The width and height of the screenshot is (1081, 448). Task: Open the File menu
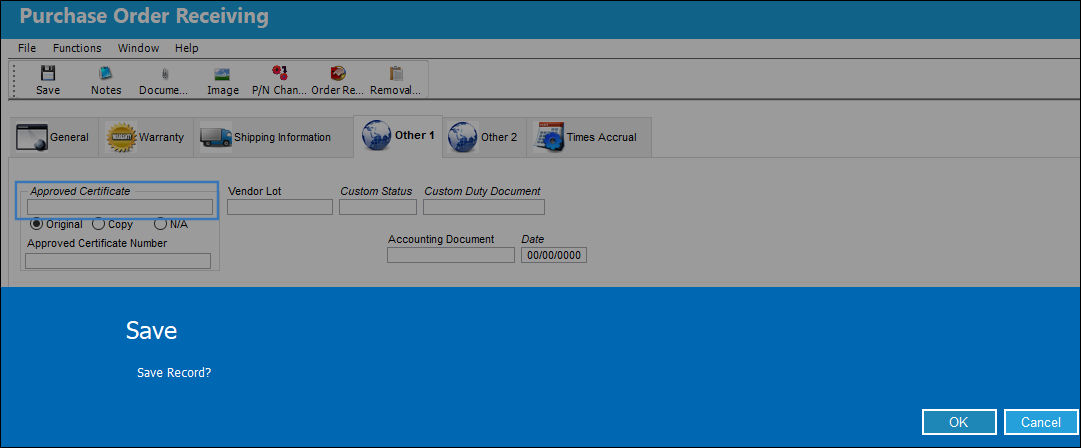(27, 48)
